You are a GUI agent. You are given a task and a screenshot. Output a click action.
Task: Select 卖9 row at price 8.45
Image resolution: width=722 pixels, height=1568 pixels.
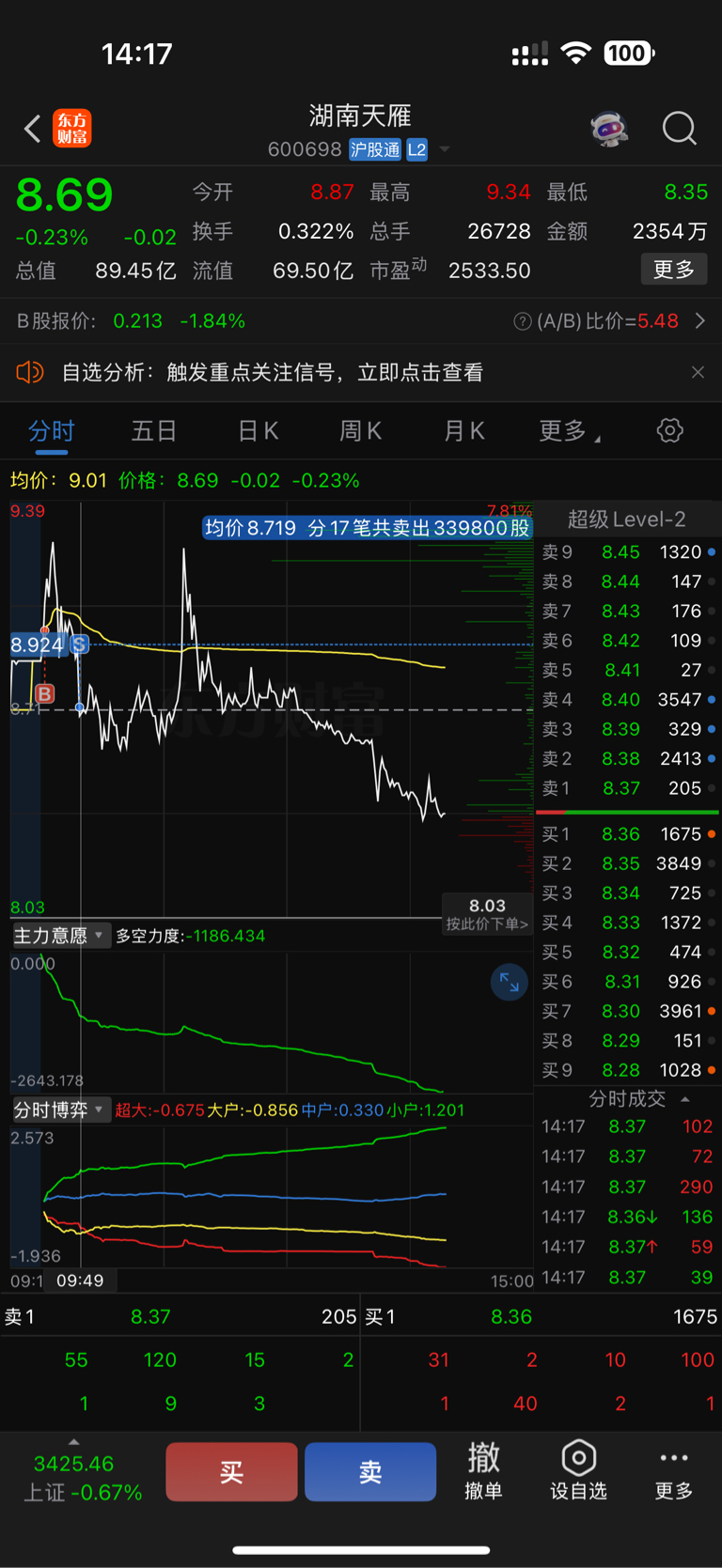pyautogui.click(x=627, y=552)
